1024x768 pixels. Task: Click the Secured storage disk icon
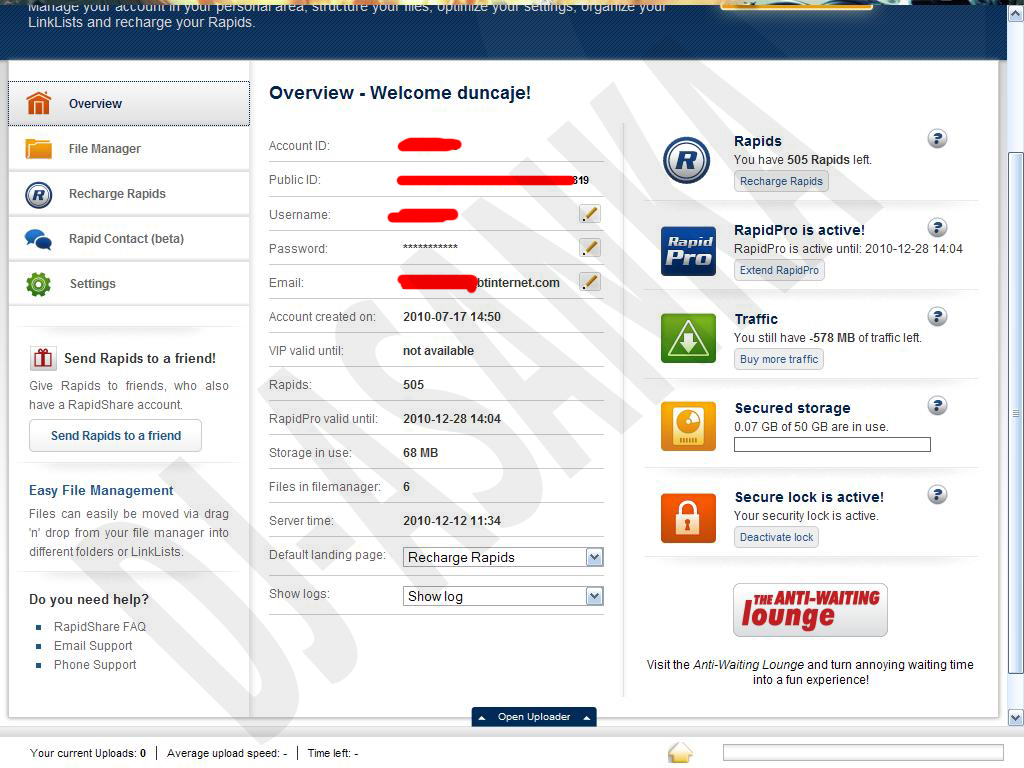tap(688, 426)
